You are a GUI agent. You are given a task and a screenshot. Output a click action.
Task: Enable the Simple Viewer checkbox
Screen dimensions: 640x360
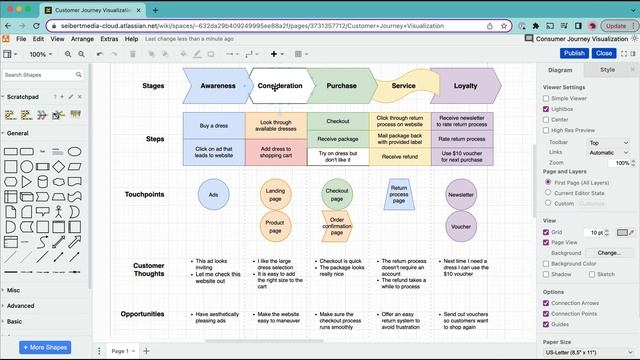(546, 98)
